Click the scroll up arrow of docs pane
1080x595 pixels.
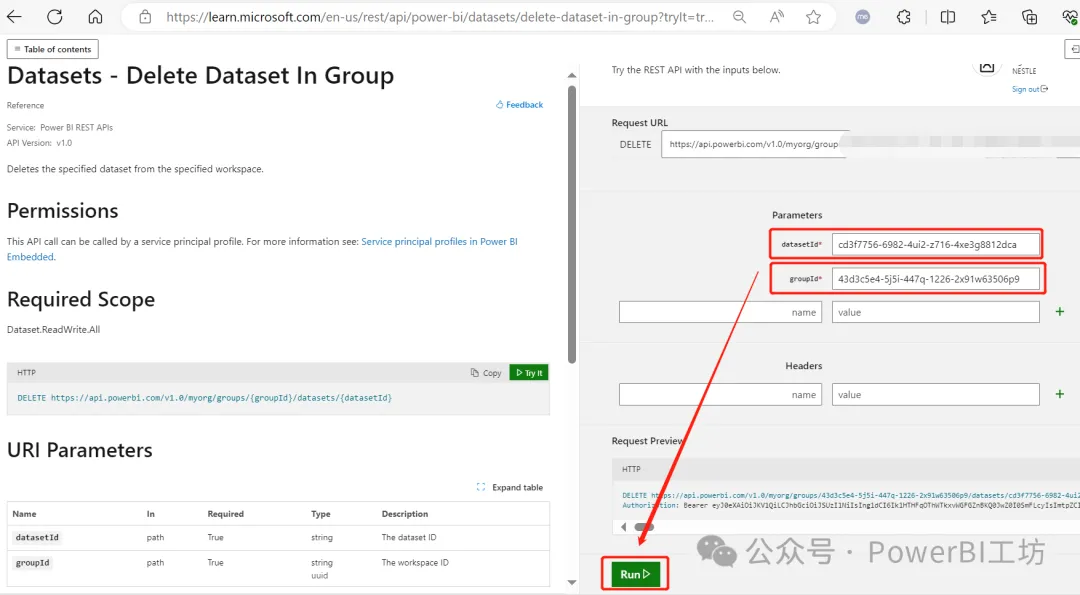(x=572, y=75)
